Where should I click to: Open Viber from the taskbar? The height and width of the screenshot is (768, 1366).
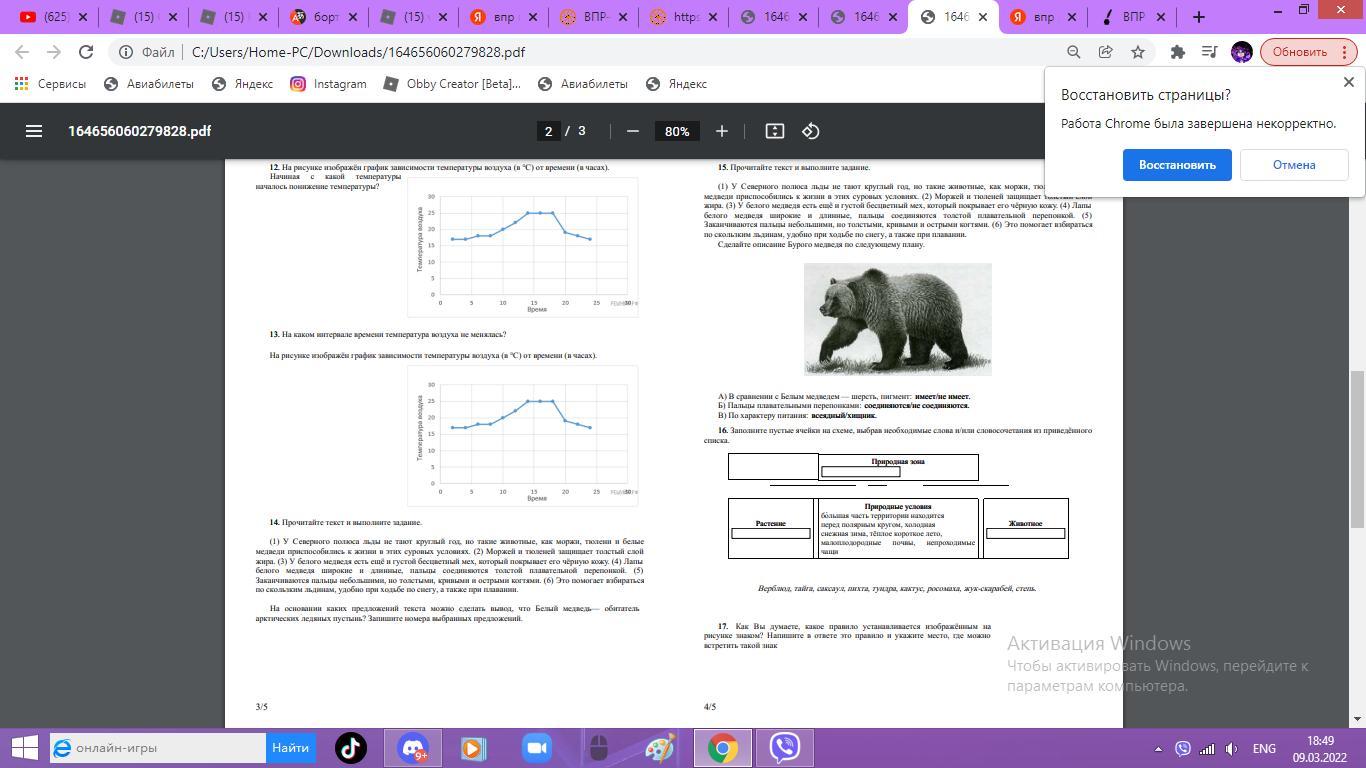click(x=784, y=748)
